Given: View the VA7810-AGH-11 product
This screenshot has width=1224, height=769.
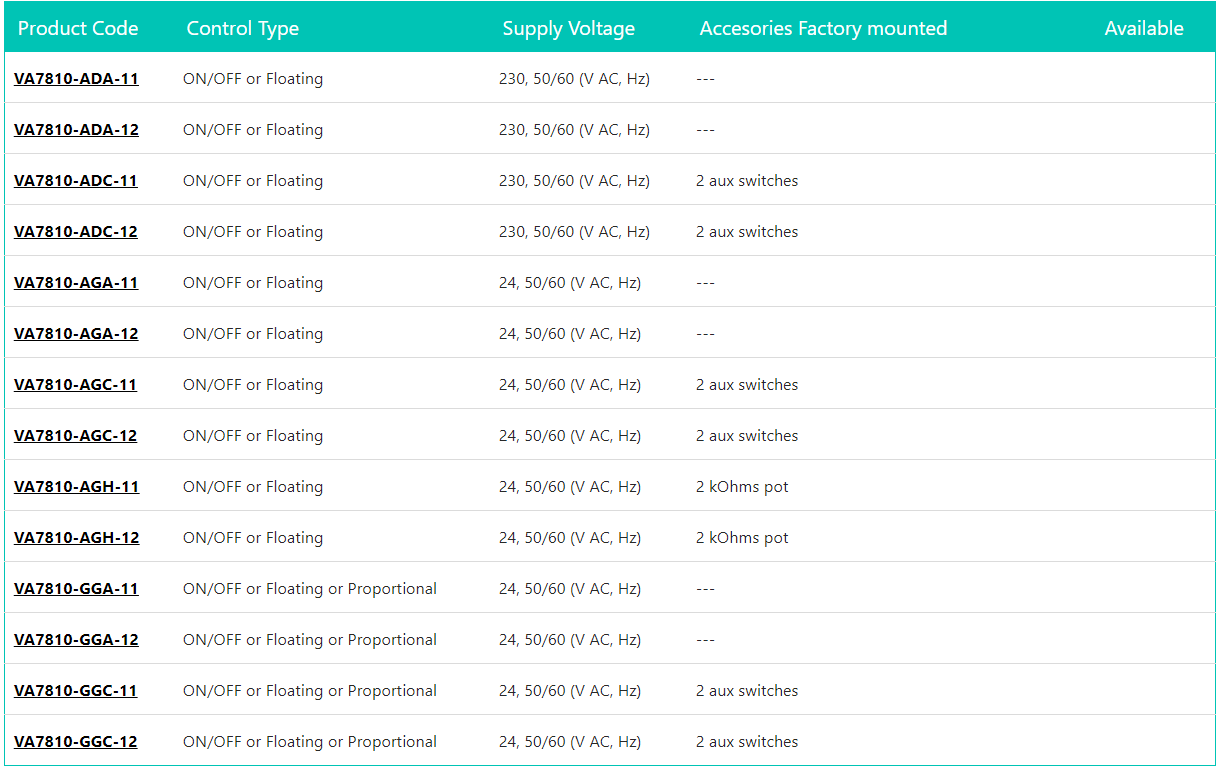Looking at the screenshot, I should tap(76, 487).
